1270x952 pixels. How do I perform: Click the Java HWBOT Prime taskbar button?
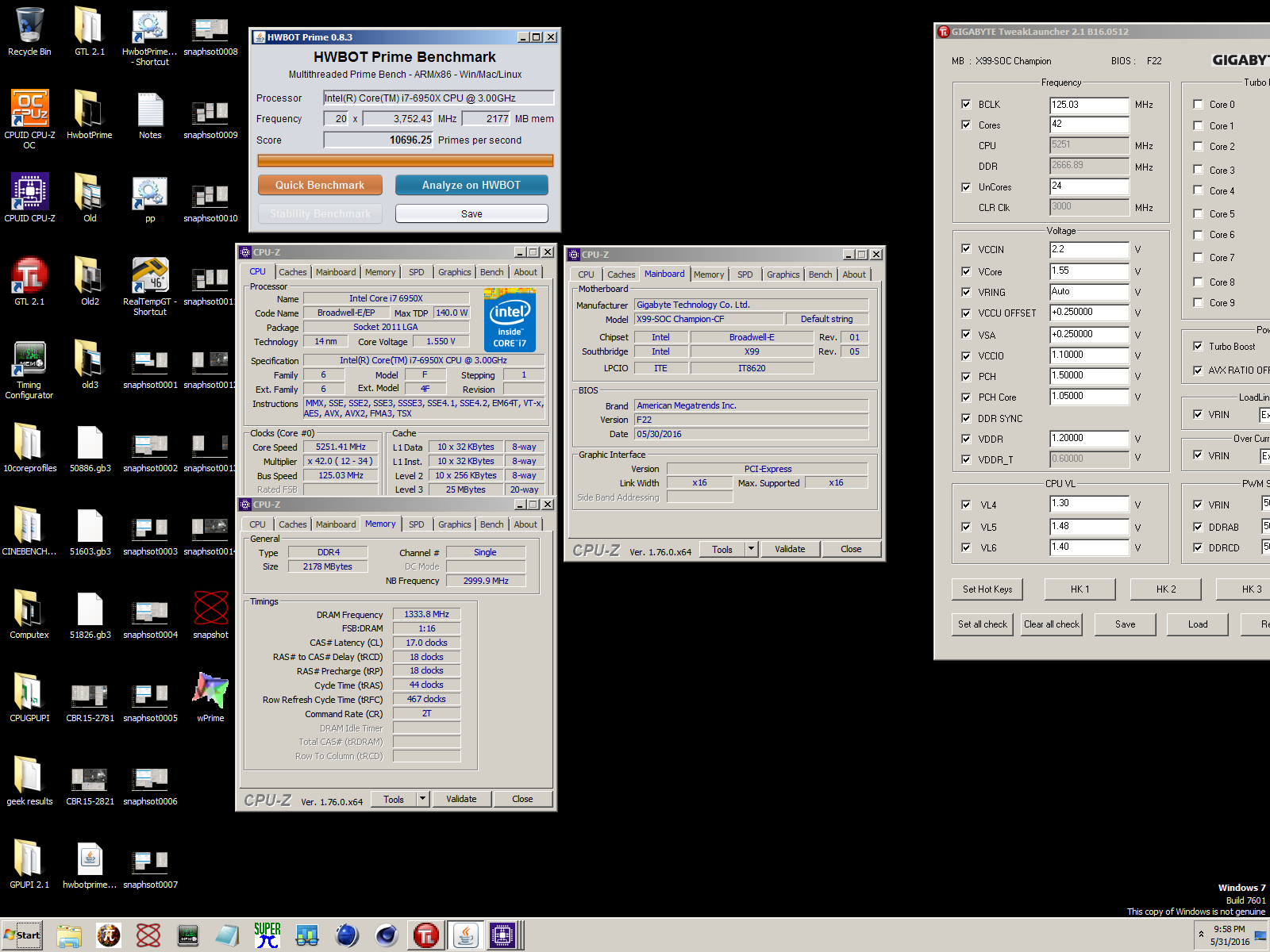click(x=466, y=935)
